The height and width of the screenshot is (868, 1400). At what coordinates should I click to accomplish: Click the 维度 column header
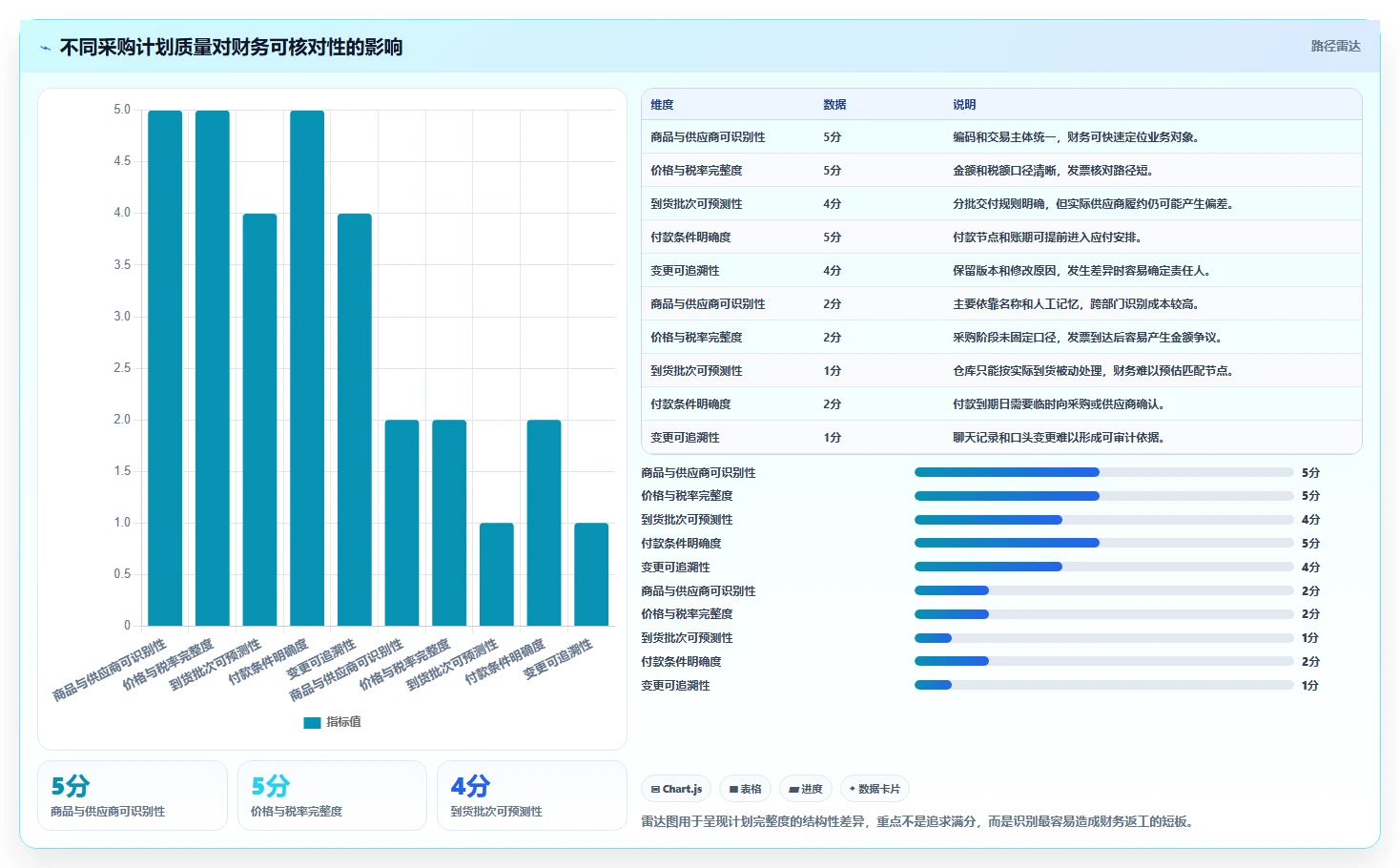point(662,105)
